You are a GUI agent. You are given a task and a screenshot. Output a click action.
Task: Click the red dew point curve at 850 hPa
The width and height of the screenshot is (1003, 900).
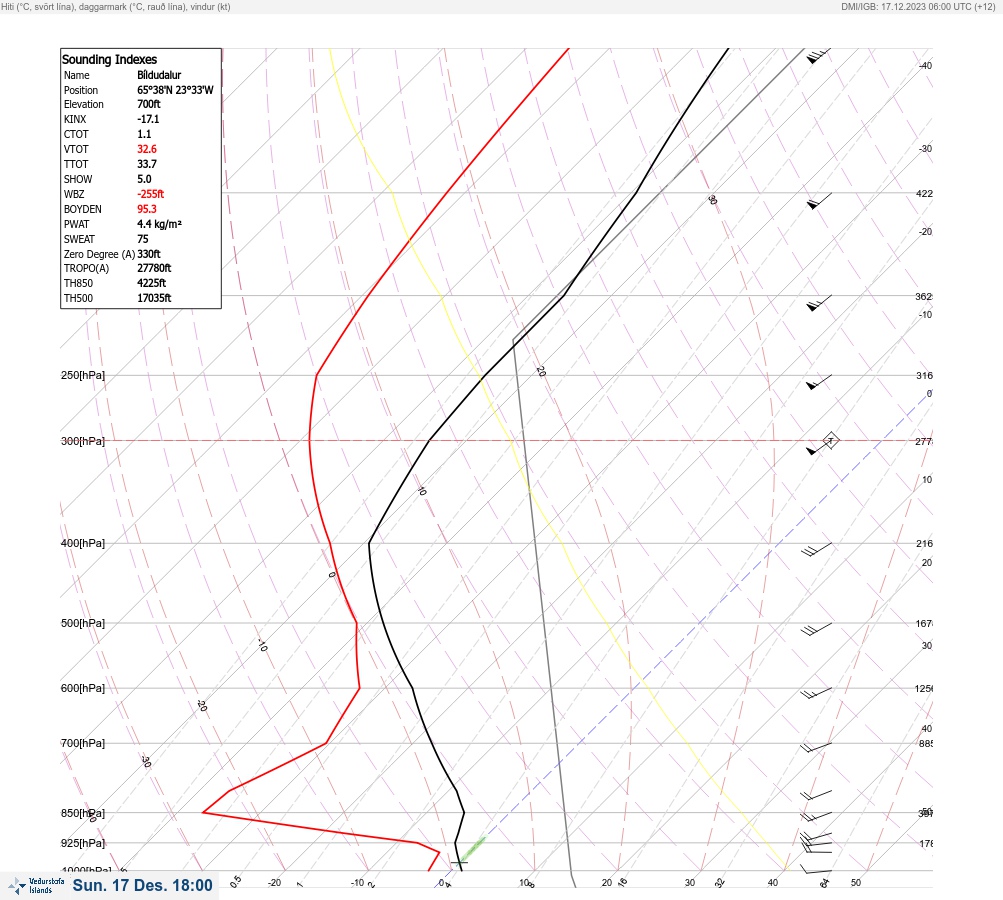(203, 812)
